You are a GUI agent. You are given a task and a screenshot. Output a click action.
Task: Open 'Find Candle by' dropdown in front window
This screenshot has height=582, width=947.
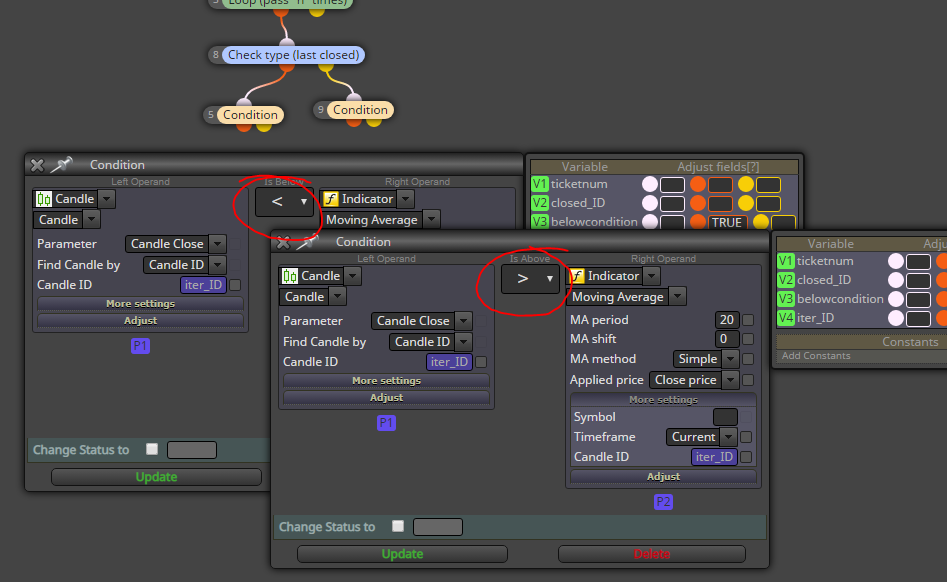tap(431, 342)
